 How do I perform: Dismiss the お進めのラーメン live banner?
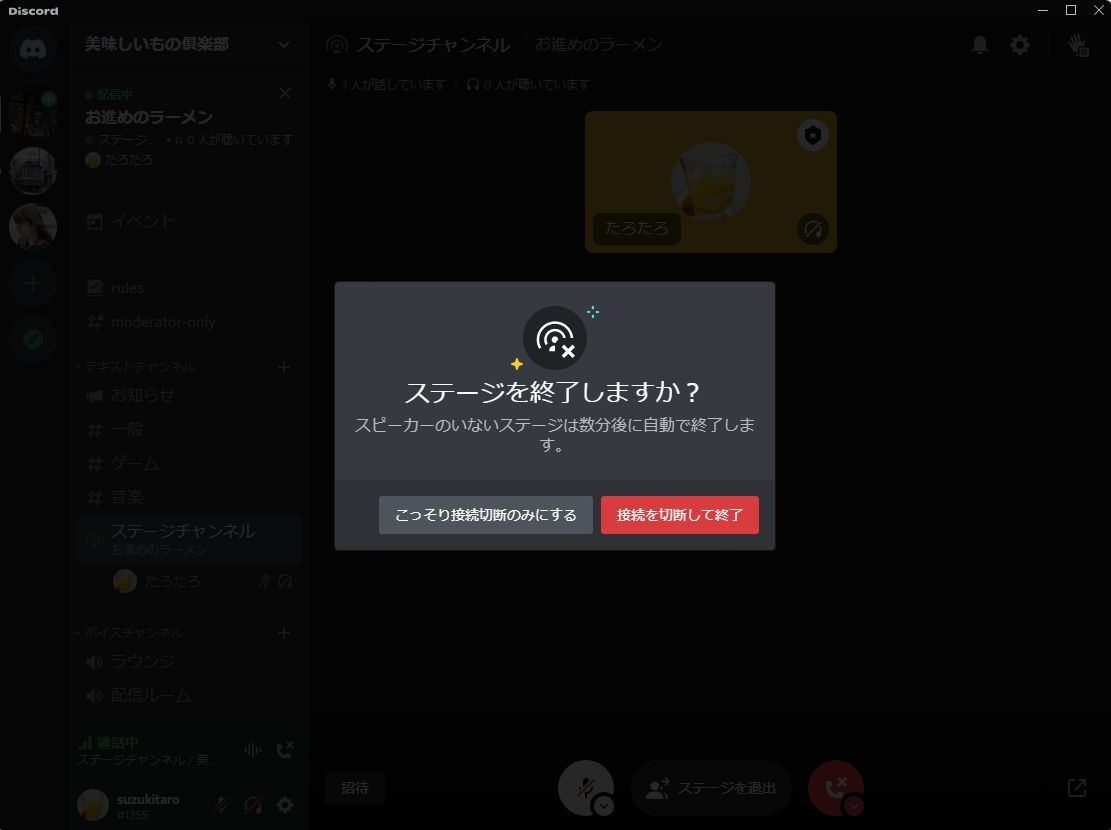pyautogui.click(x=285, y=93)
